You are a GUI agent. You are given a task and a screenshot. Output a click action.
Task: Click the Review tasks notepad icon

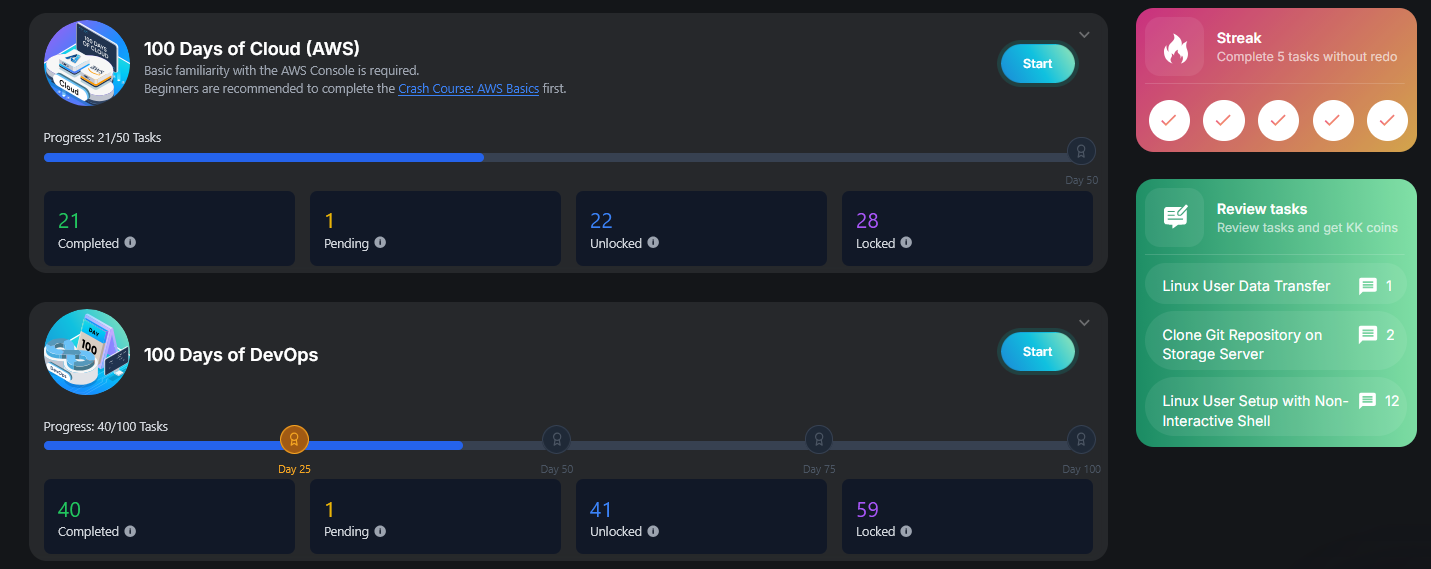coord(1174,218)
